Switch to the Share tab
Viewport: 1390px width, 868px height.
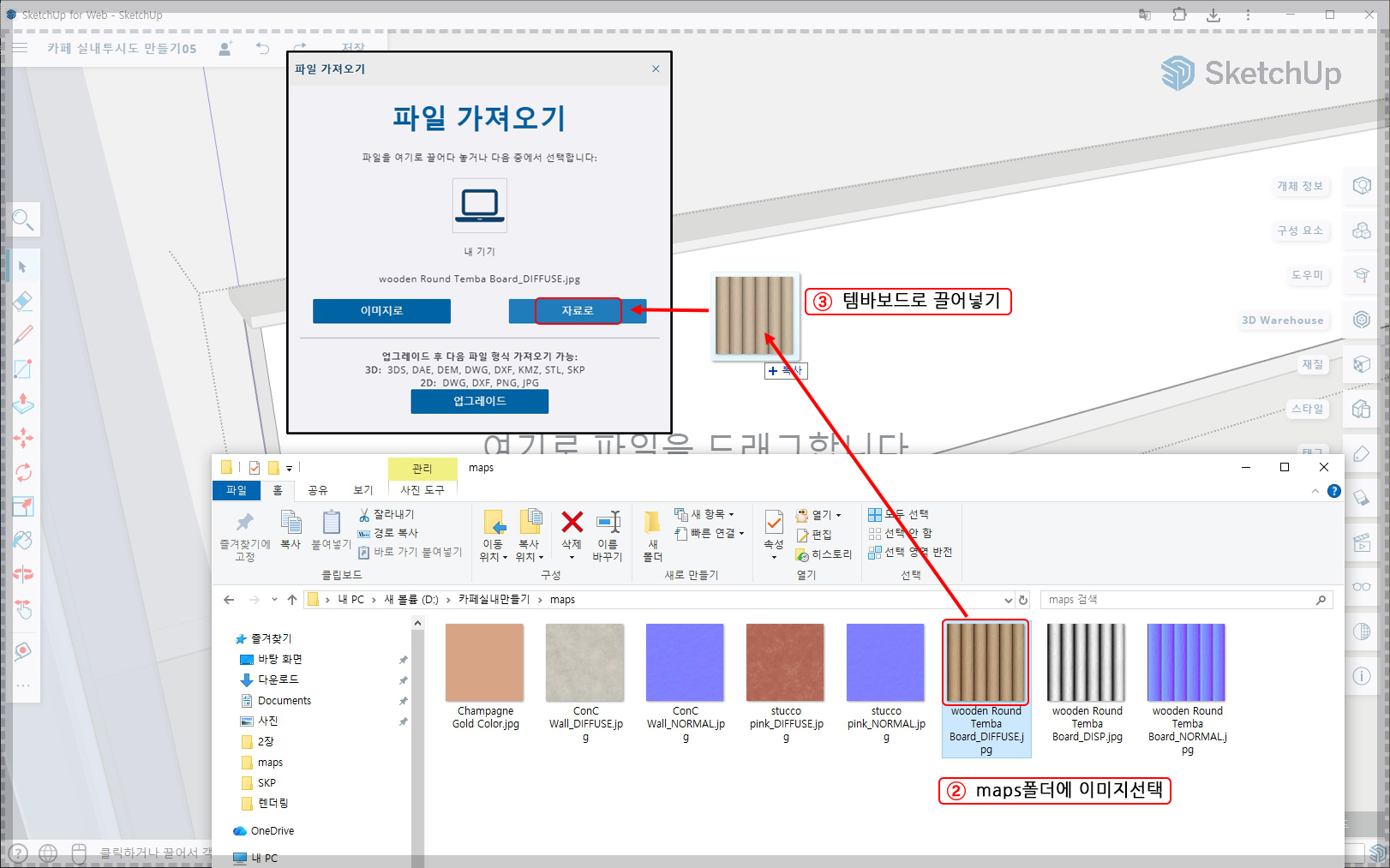(318, 490)
